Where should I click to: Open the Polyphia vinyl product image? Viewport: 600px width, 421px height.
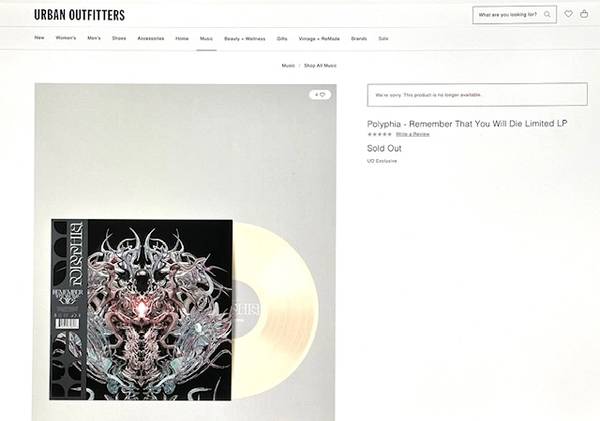tap(186, 253)
